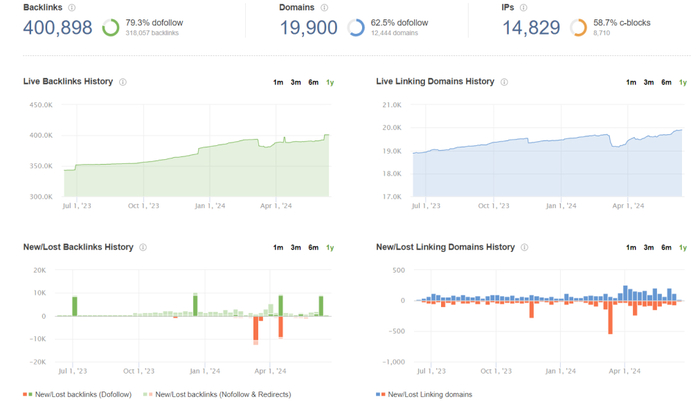700x404 pixels.
Task: Toggle New/Lost backlinks (Dofollow) legend series
Action: point(77,395)
